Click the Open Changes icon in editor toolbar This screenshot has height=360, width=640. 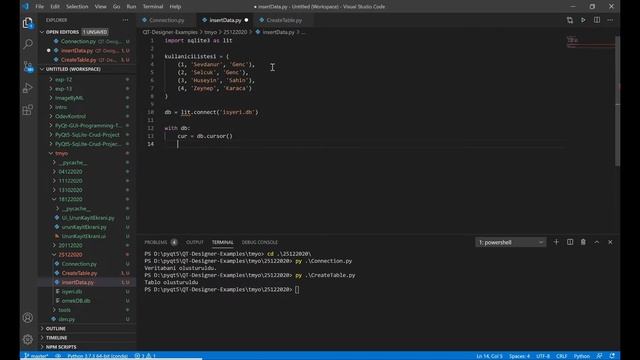point(570,20)
